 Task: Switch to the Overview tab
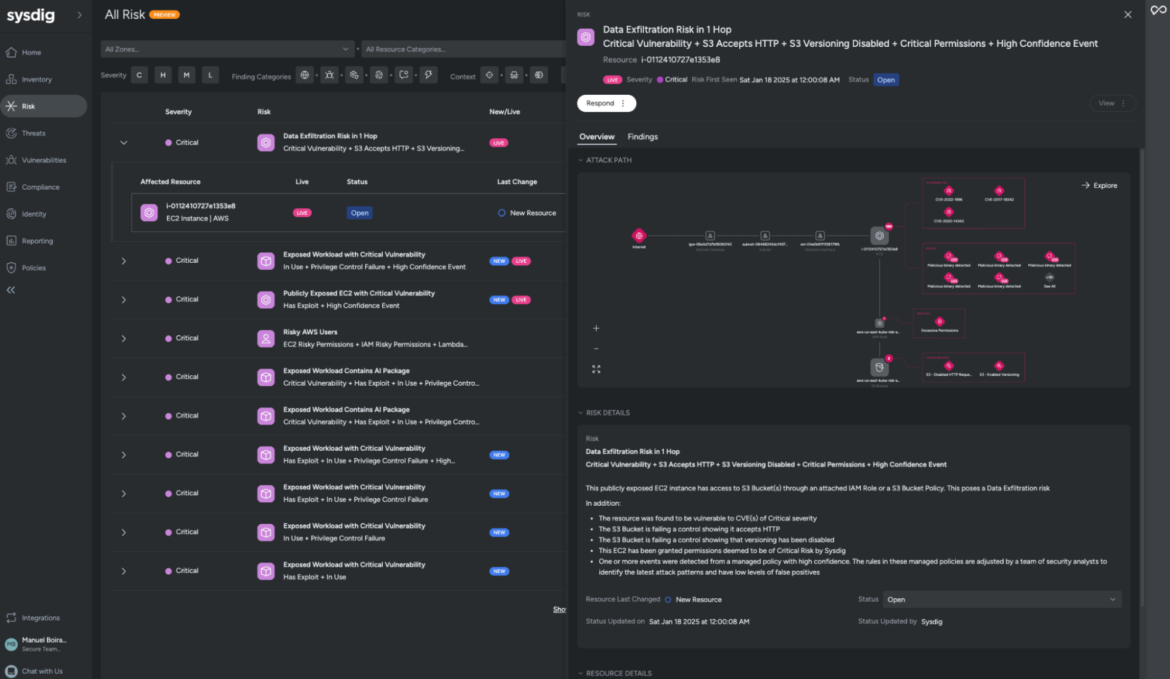[597, 137]
